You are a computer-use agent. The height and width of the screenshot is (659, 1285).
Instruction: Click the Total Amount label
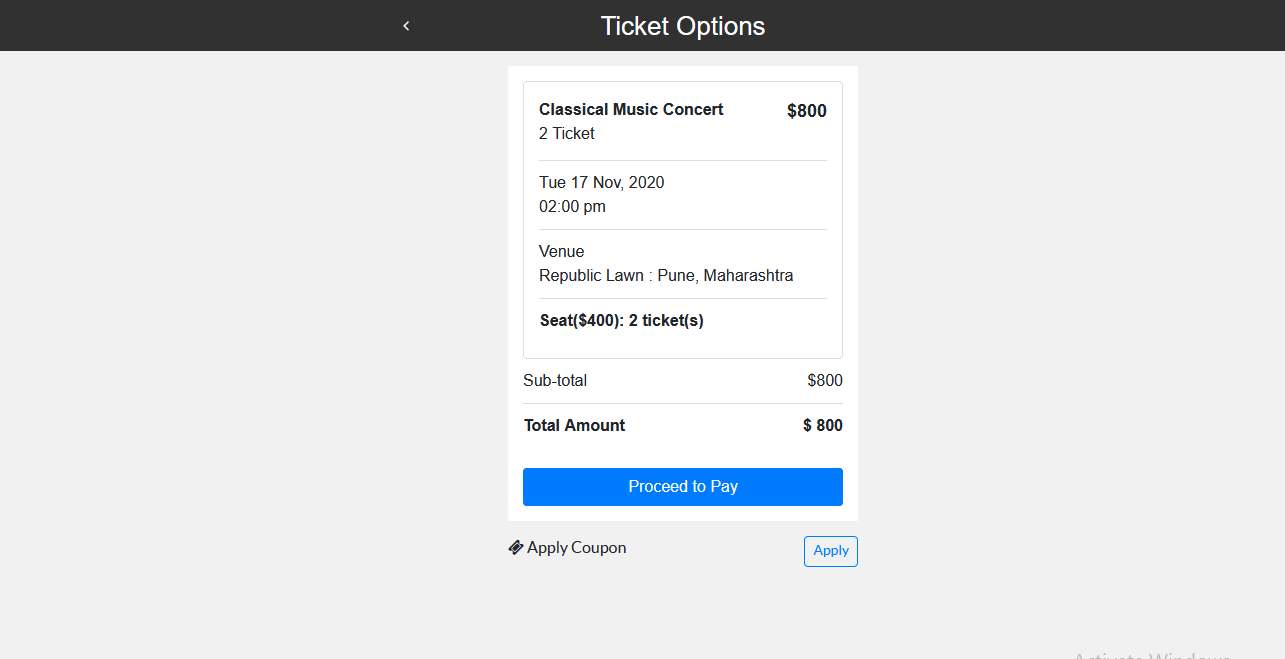click(x=575, y=426)
